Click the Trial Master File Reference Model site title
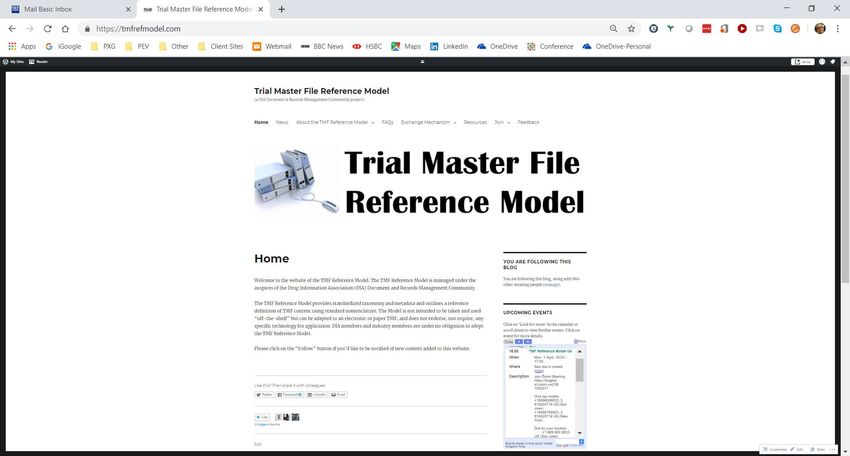The image size is (850, 456). (321, 91)
